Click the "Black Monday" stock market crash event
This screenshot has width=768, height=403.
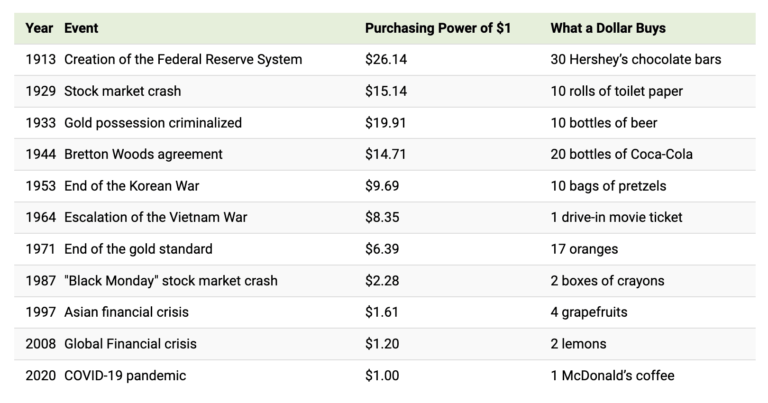click(x=170, y=281)
